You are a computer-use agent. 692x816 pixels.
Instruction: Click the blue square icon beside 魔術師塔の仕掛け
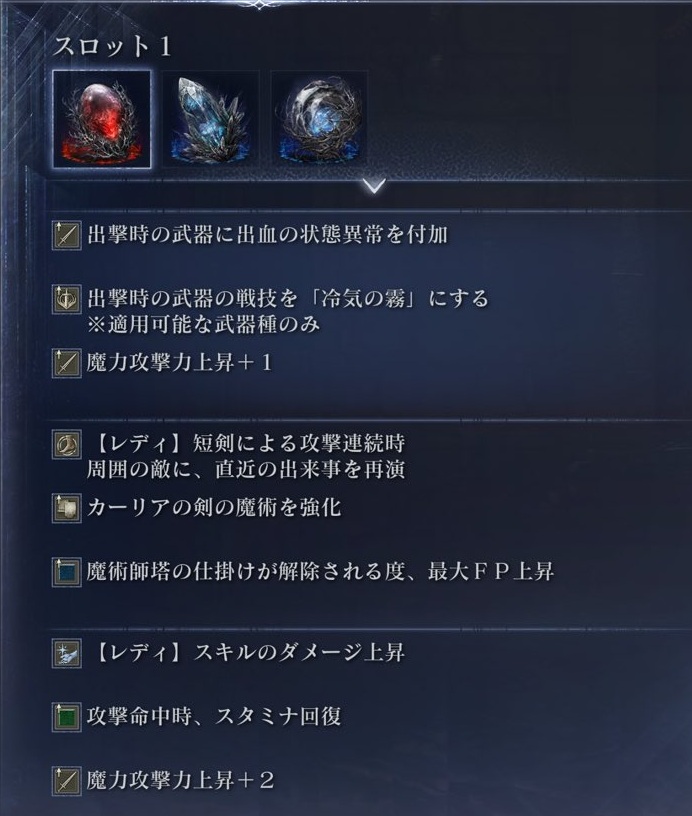67,572
